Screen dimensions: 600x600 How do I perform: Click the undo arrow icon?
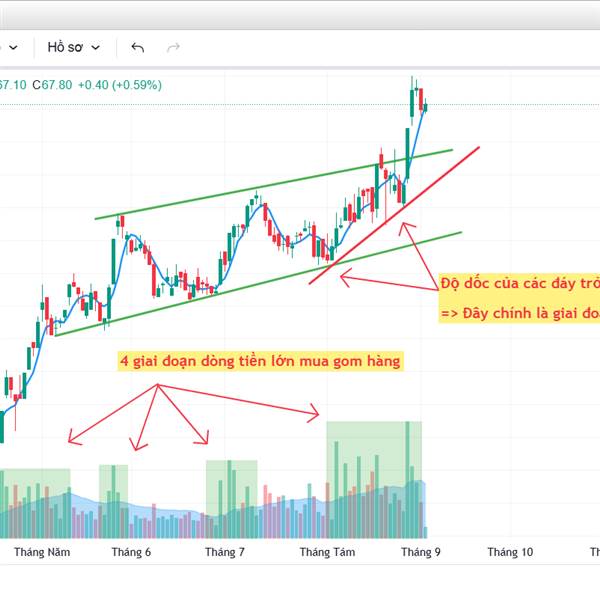138,47
